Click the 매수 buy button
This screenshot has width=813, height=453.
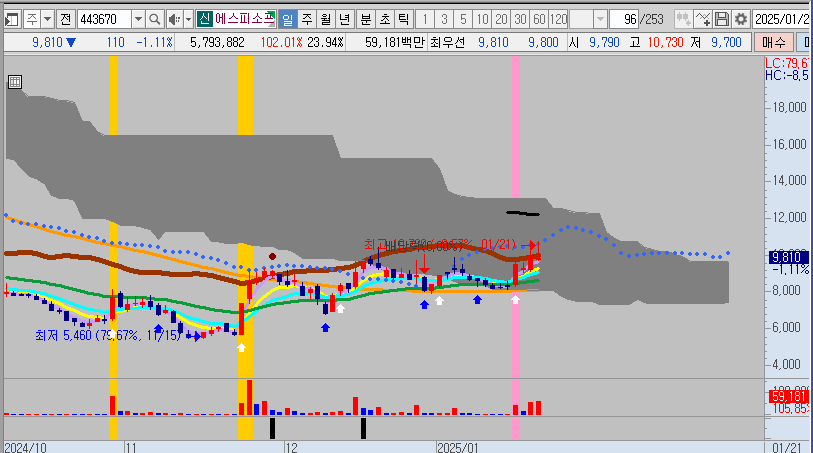774,43
